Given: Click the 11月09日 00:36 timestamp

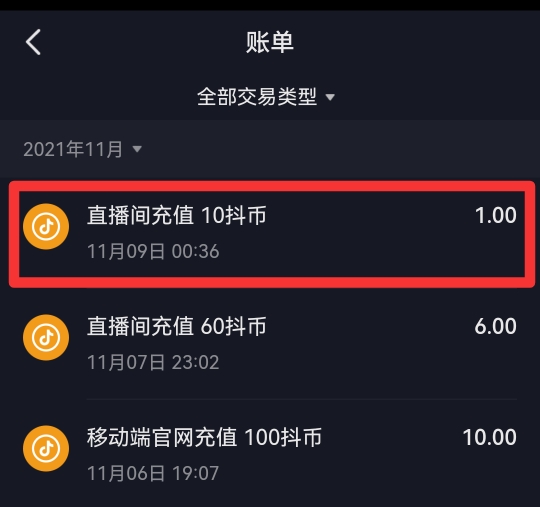Looking at the screenshot, I should pos(153,251).
